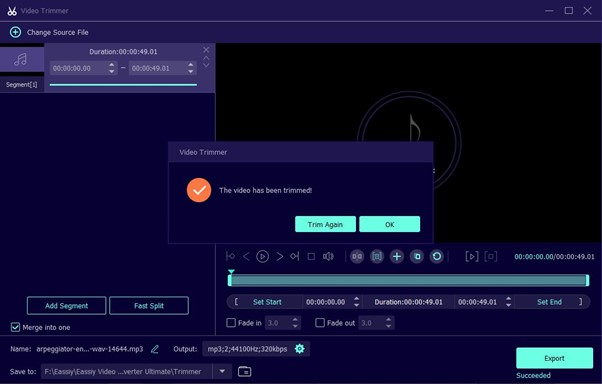Toggle the Merge into one checkbox
This screenshot has height=384, width=602.
(15, 327)
